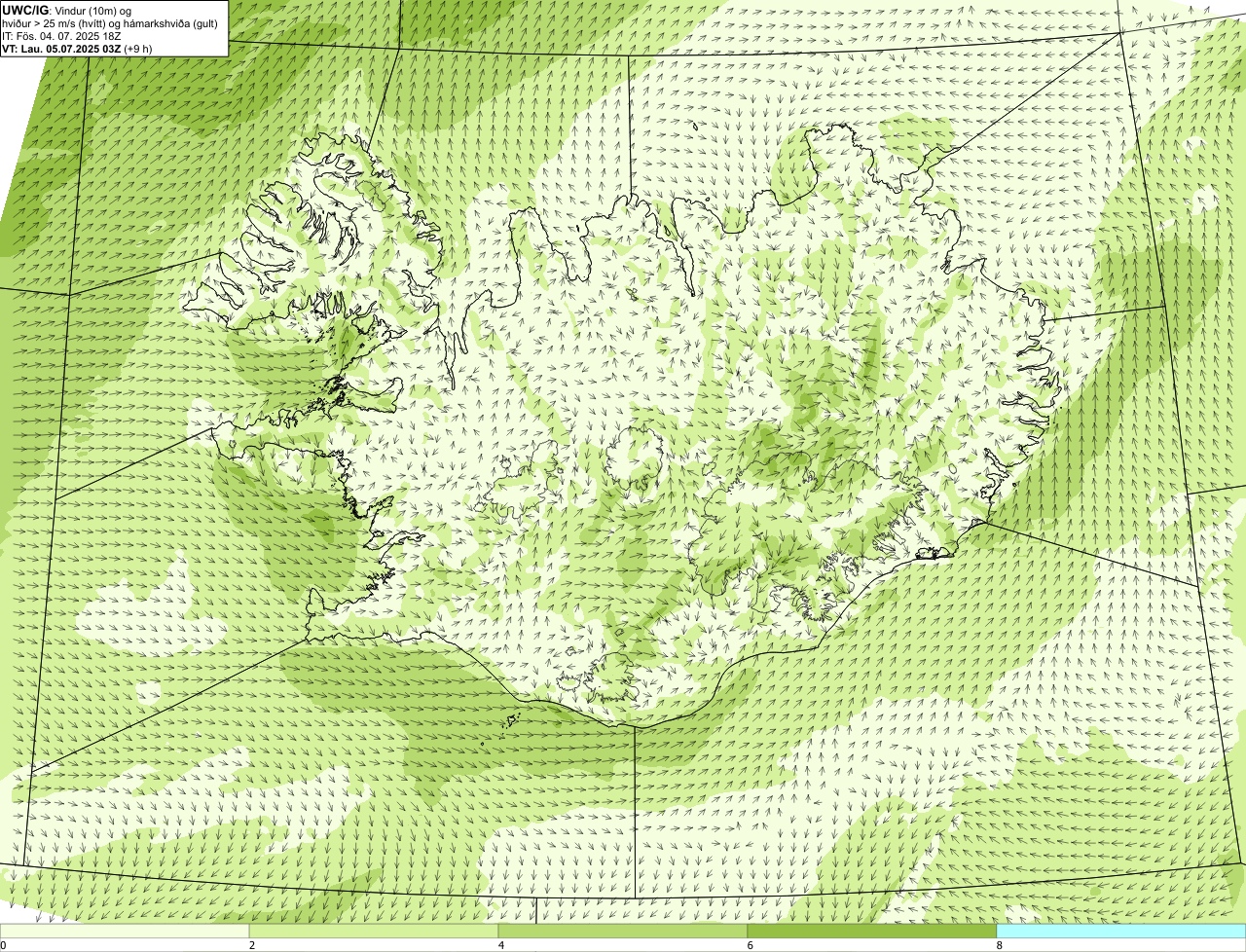
Task: Click the 4–6 m/s medium green legend segment
Action: pos(623,932)
